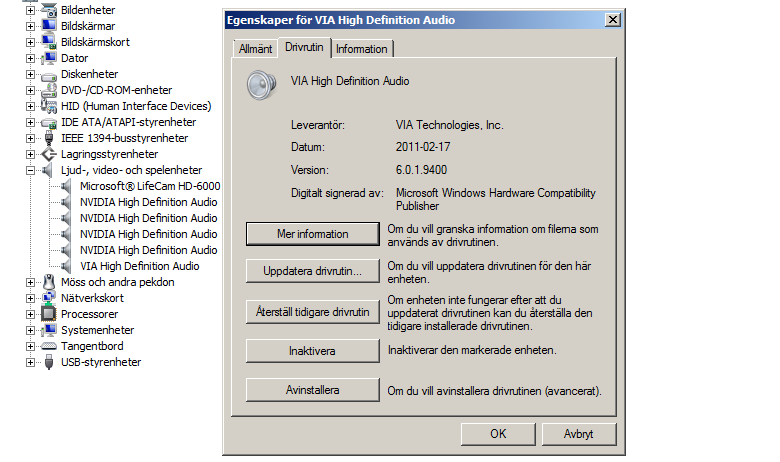780x462 pixels.
Task: Click the Inaktivera button
Action: (x=312, y=351)
